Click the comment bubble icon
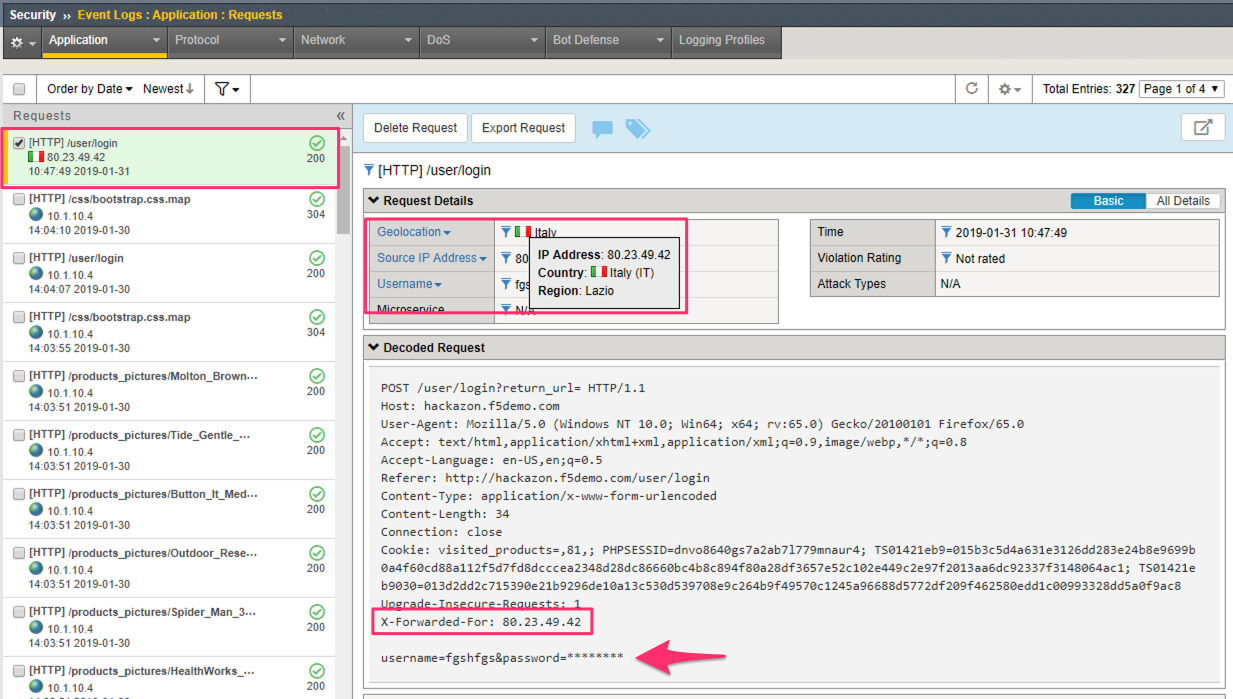The image size is (1233, 699). (602, 128)
